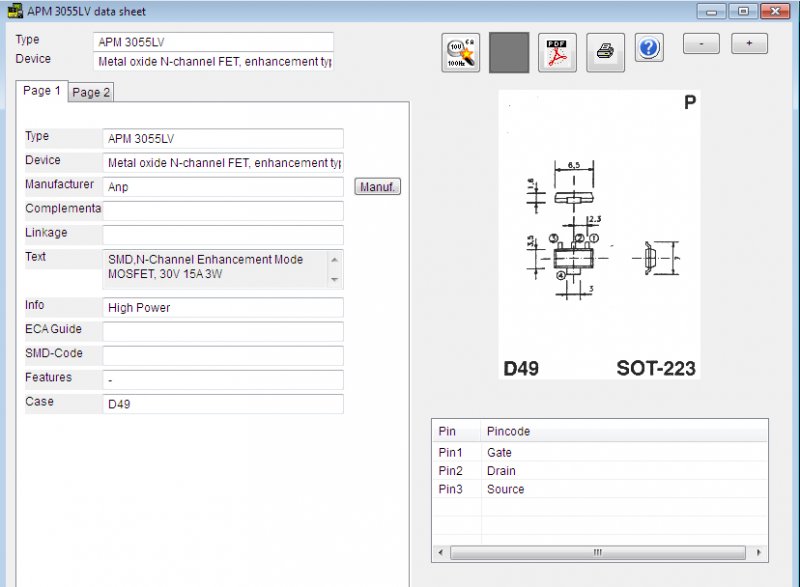
Task: Click the empty Linkage field
Action: pos(223,235)
